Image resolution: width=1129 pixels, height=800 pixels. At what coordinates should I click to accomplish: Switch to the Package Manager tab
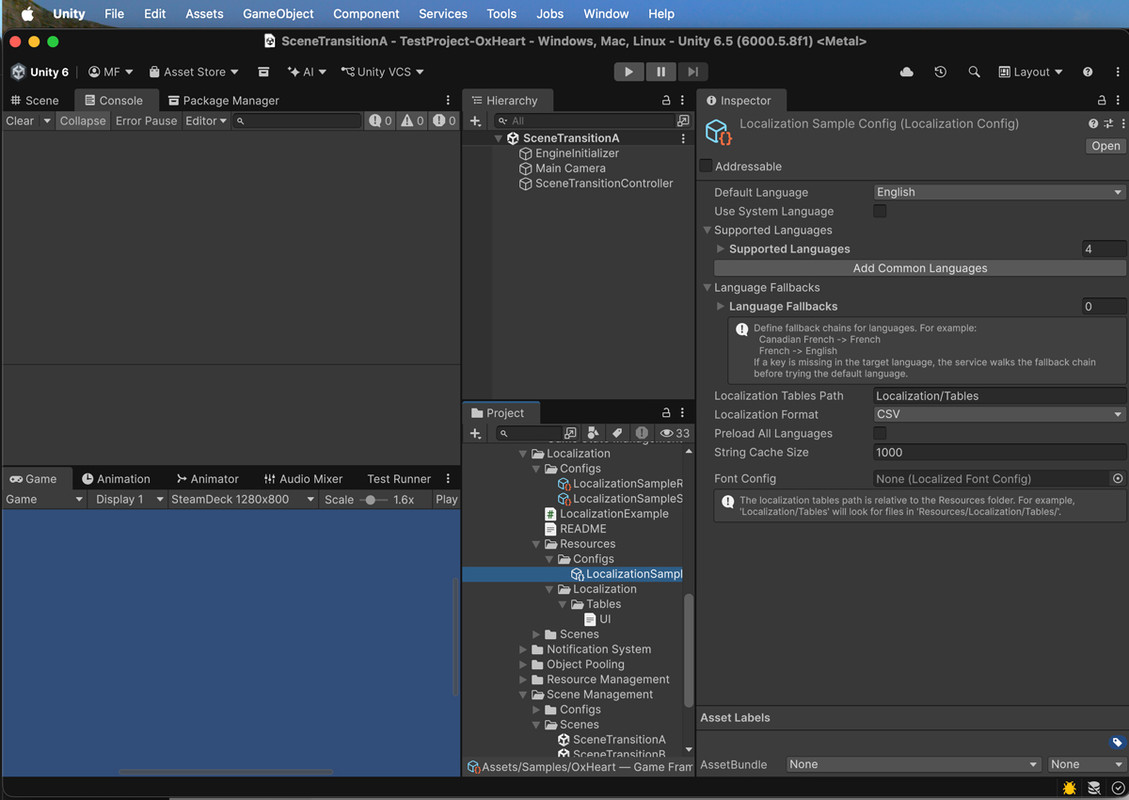click(x=223, y=100)
